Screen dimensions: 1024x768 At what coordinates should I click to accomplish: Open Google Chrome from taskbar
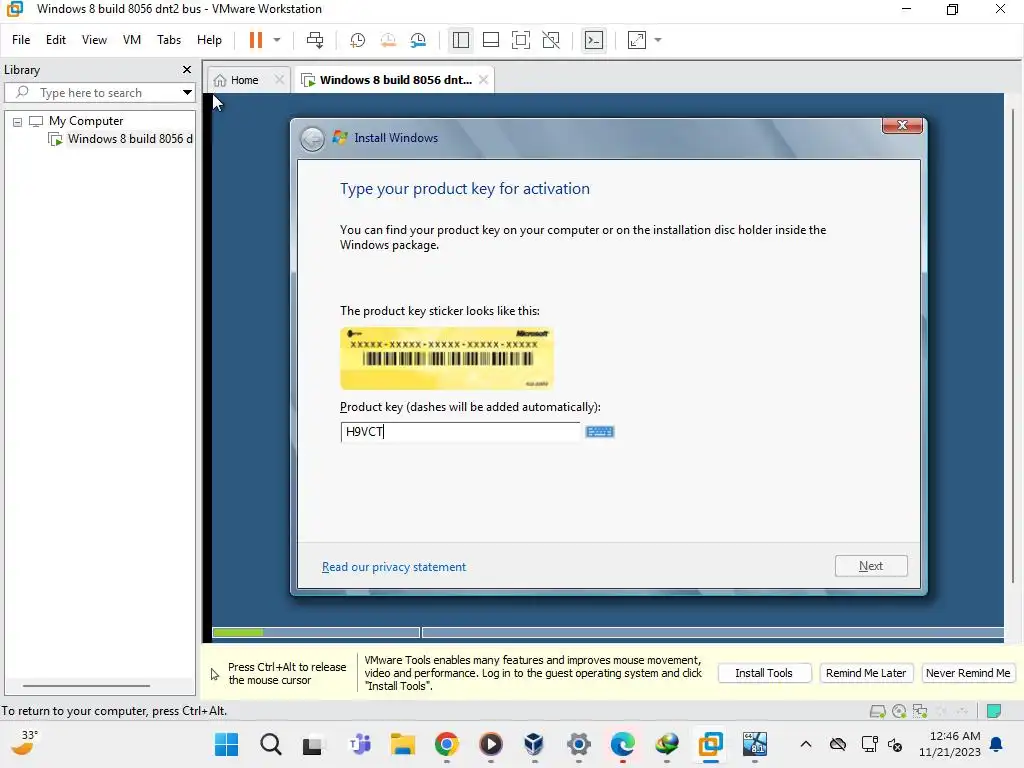pyautogui.click(x=447, y=744)
